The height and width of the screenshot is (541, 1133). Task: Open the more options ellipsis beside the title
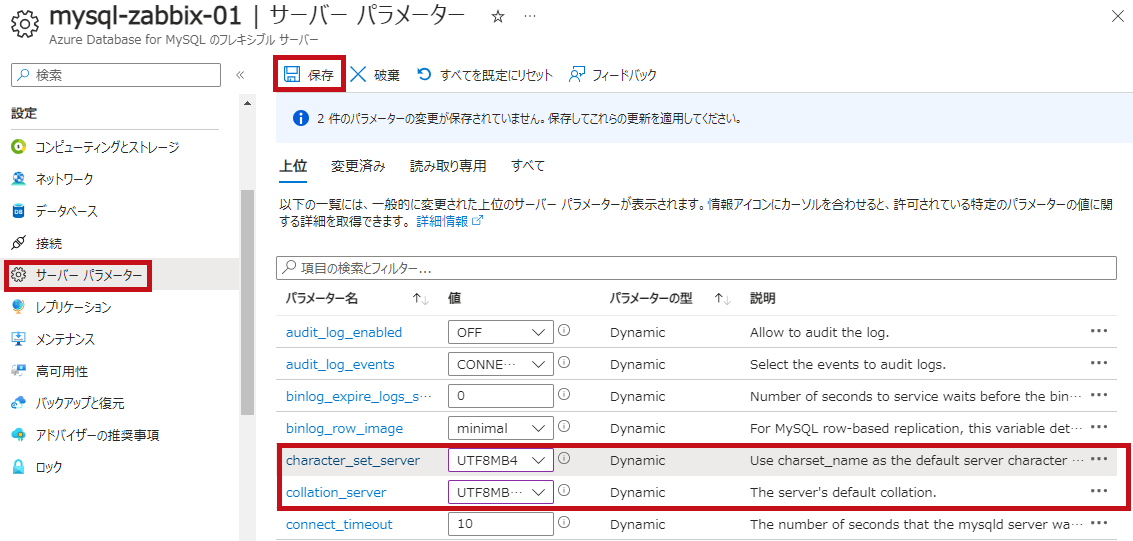[x=530, y=17]
